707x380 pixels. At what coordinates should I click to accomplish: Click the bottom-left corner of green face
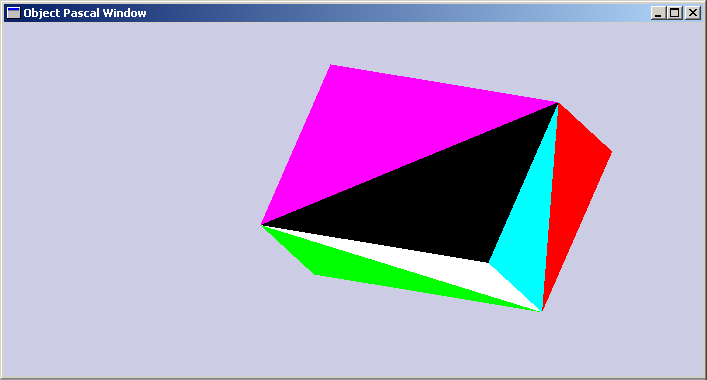tap(314, 274)
